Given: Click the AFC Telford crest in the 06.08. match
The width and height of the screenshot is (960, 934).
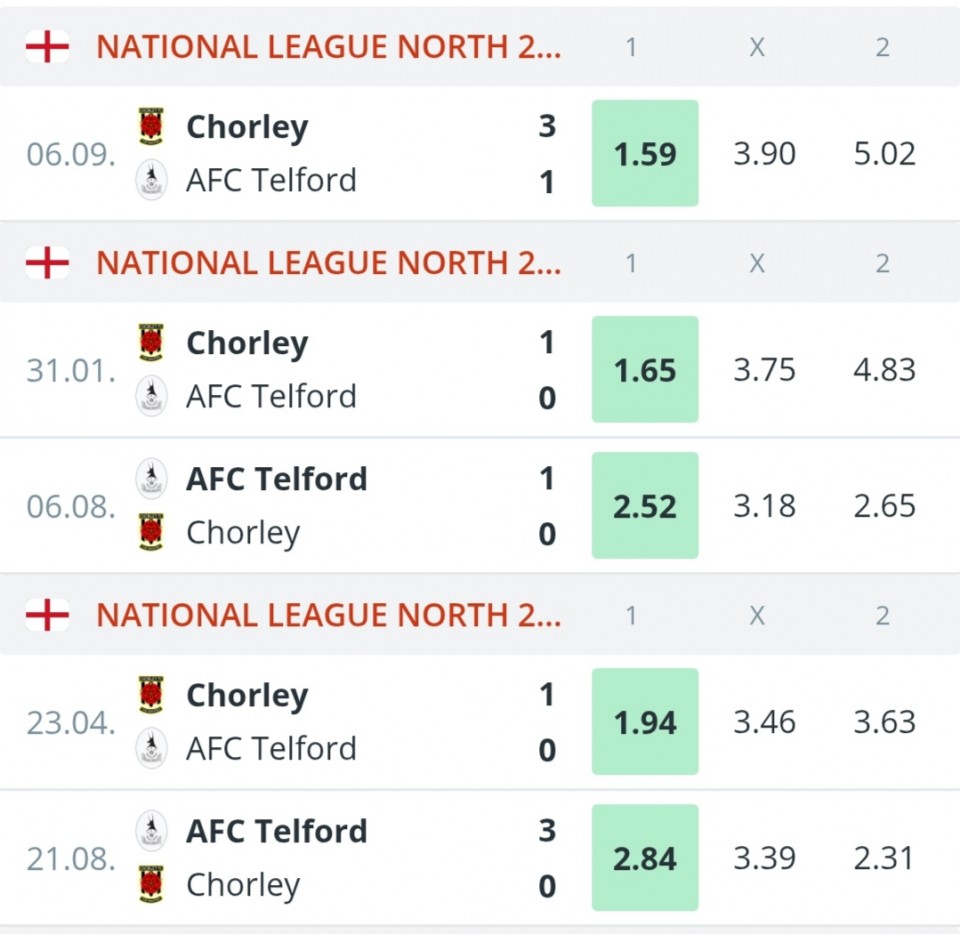Looking at the screenshot, I should click(151, 479).
